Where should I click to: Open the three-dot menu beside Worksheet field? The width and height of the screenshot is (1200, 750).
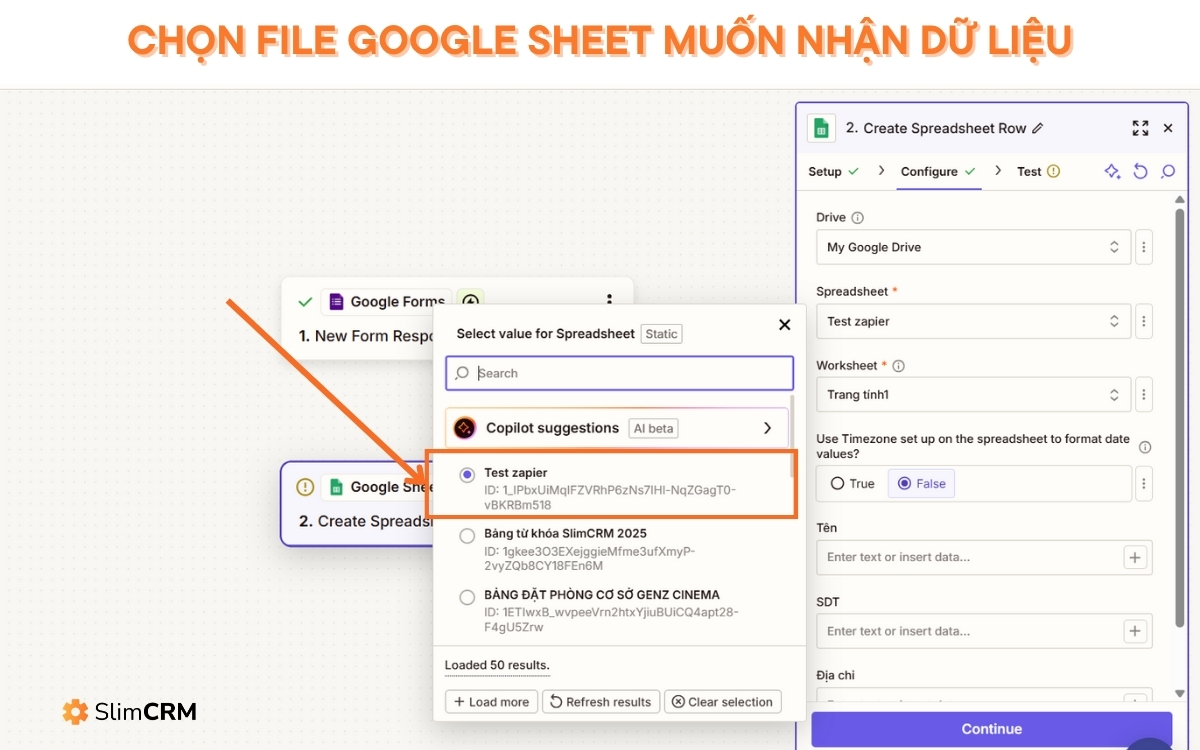(x=1144, y=395)
